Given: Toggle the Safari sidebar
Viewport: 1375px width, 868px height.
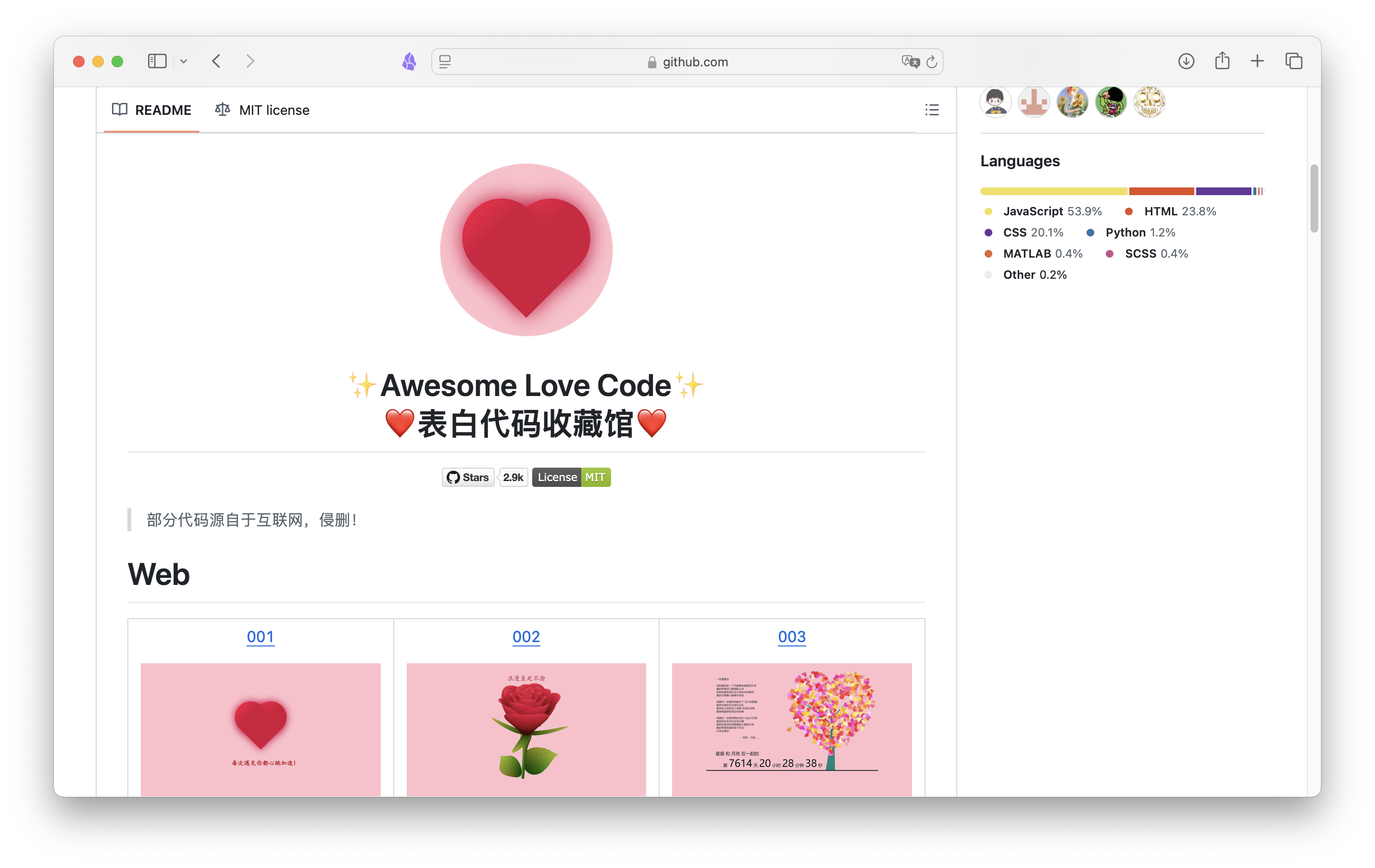Looking at the screenshot, I should [x=157, y=61].
